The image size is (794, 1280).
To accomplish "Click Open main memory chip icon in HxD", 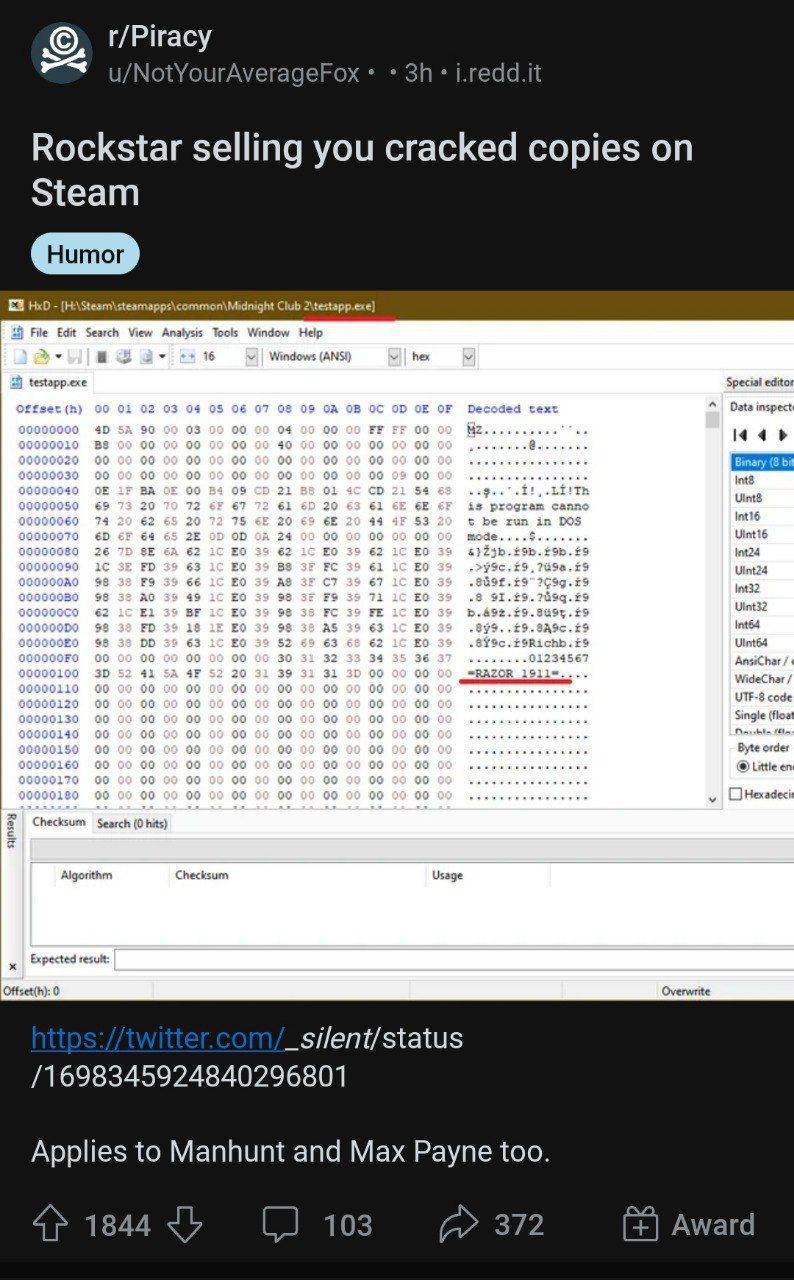I will pyautogui.click(x=102, y=357).
